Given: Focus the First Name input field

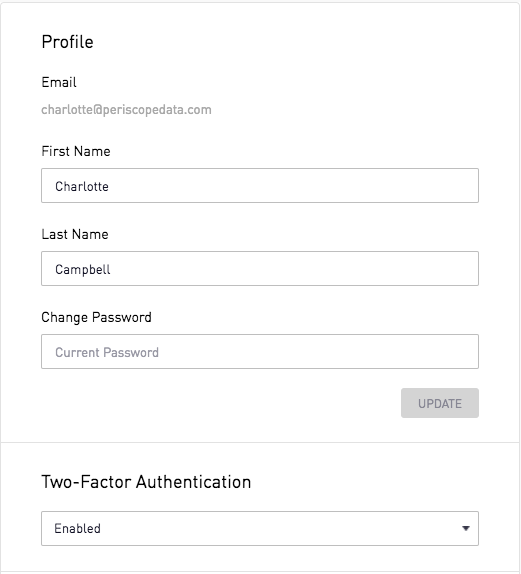Looking at the screenshot, I should click(260, 186).
